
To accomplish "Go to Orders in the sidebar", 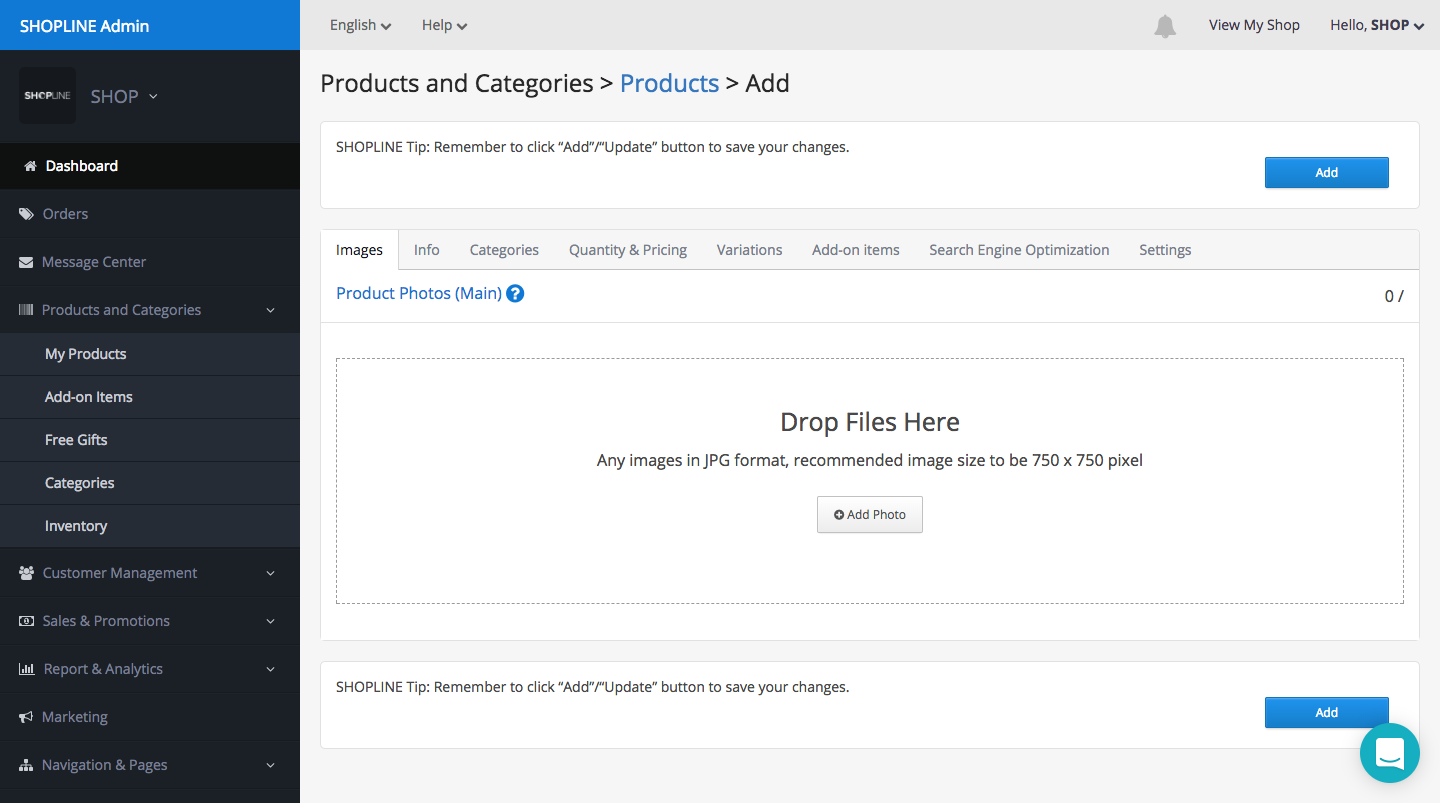I will click(x=65, y=214).
